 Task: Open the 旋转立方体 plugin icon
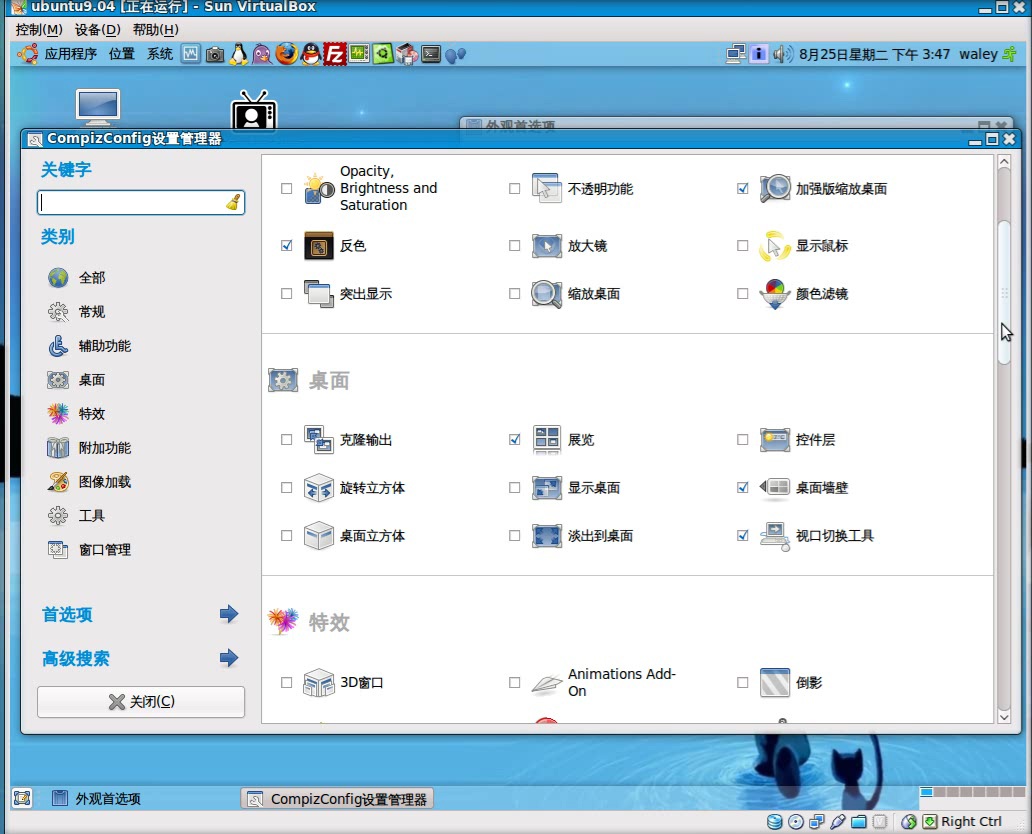(319, 488)
